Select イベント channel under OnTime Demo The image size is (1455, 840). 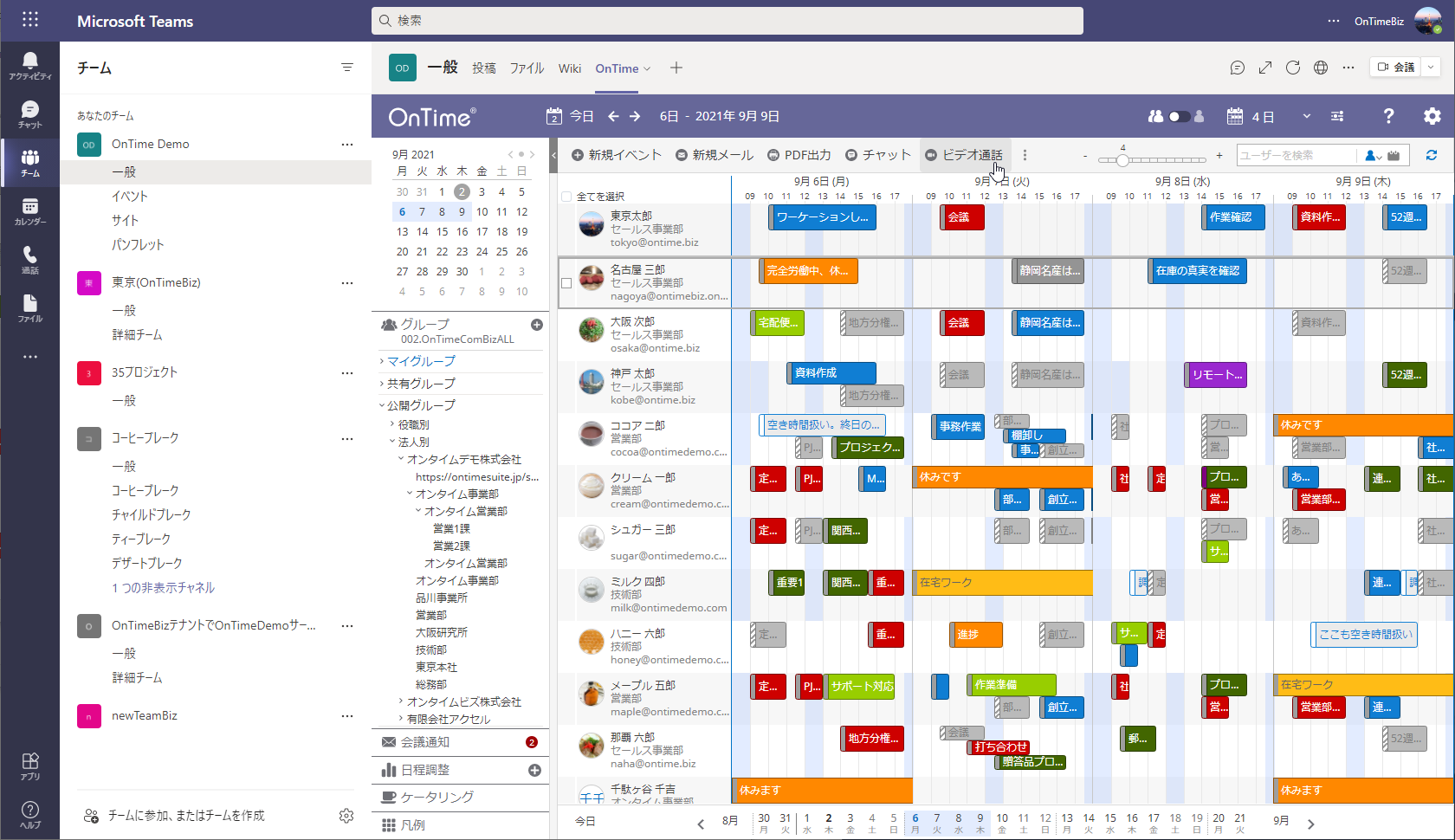[130, 197]
